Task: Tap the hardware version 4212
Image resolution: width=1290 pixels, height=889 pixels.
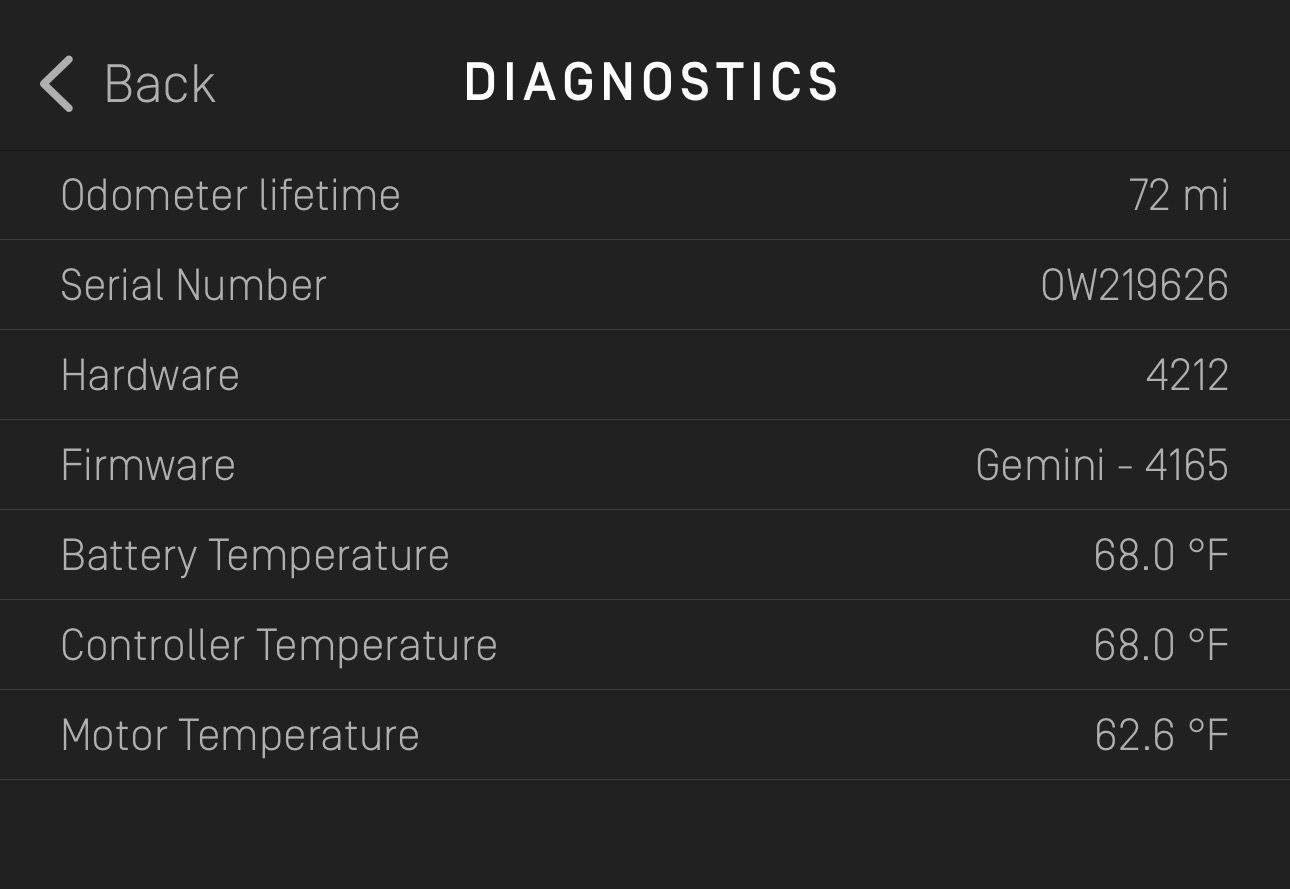Action: click(1187, 375)
